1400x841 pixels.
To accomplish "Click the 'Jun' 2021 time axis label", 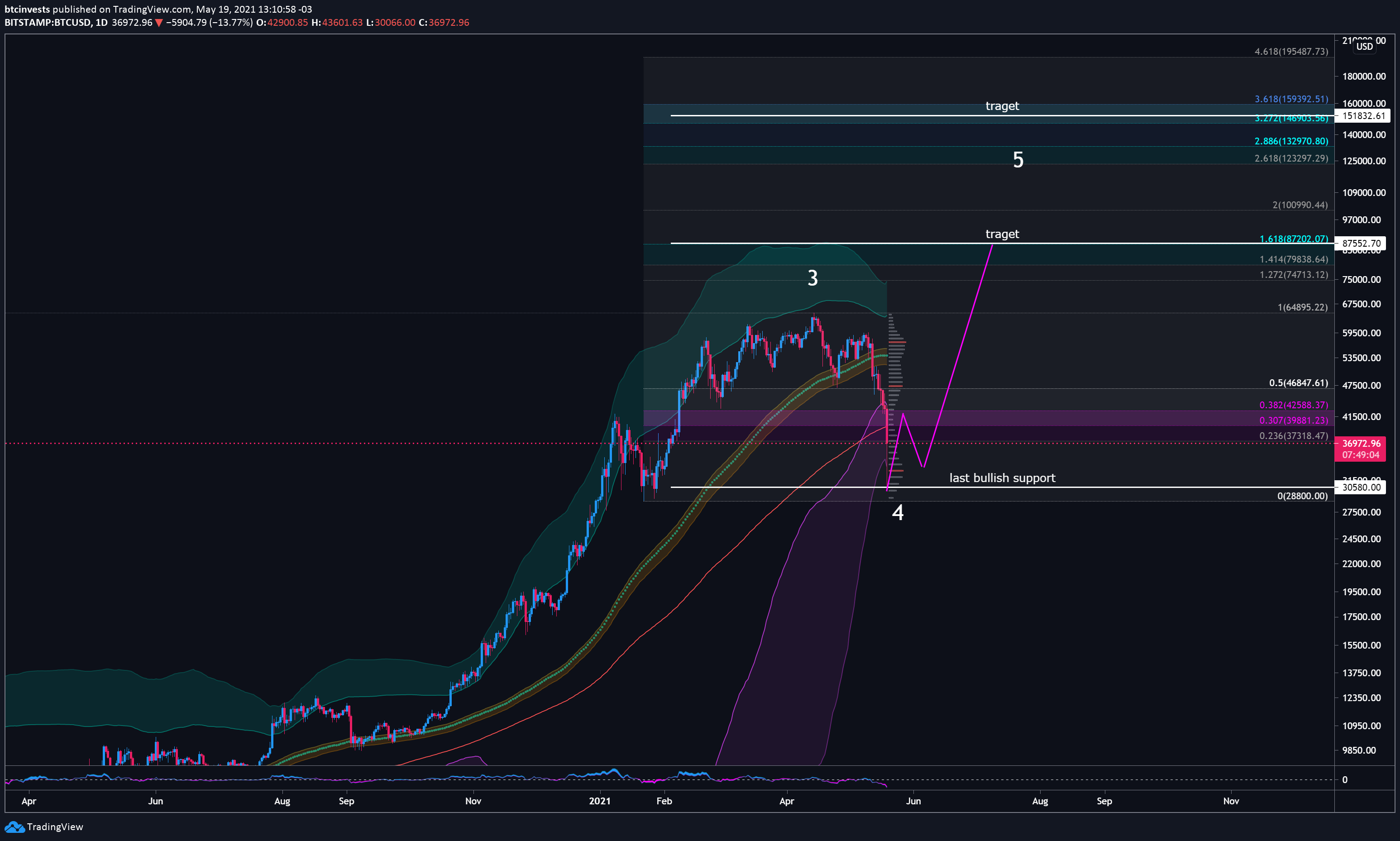I will pyautogui.click(x=913, y=801).
